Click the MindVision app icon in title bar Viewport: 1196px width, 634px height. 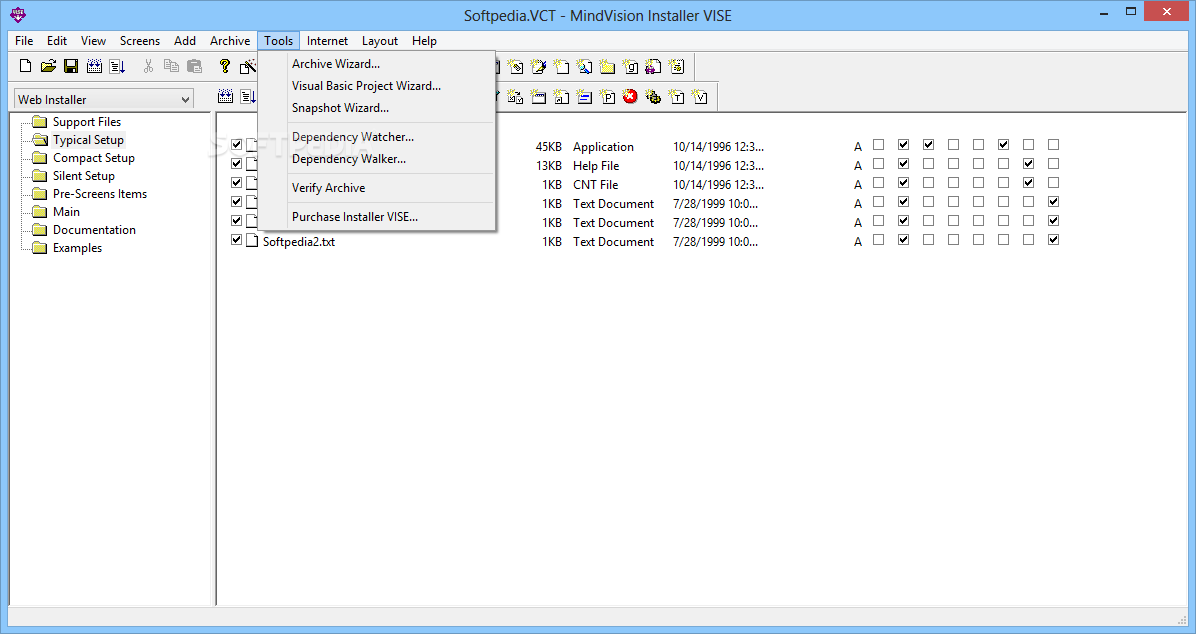click(x=18, y=14)
